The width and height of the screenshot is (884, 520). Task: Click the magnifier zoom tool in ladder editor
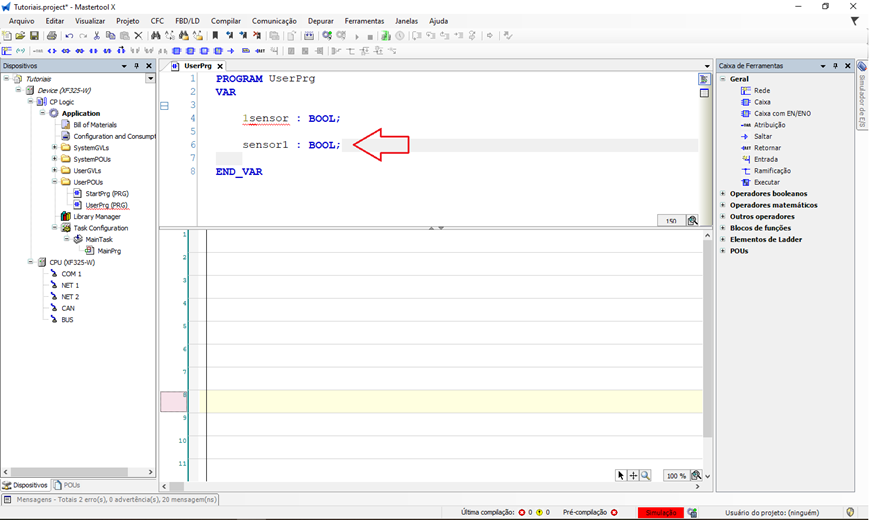pos(646,476)
